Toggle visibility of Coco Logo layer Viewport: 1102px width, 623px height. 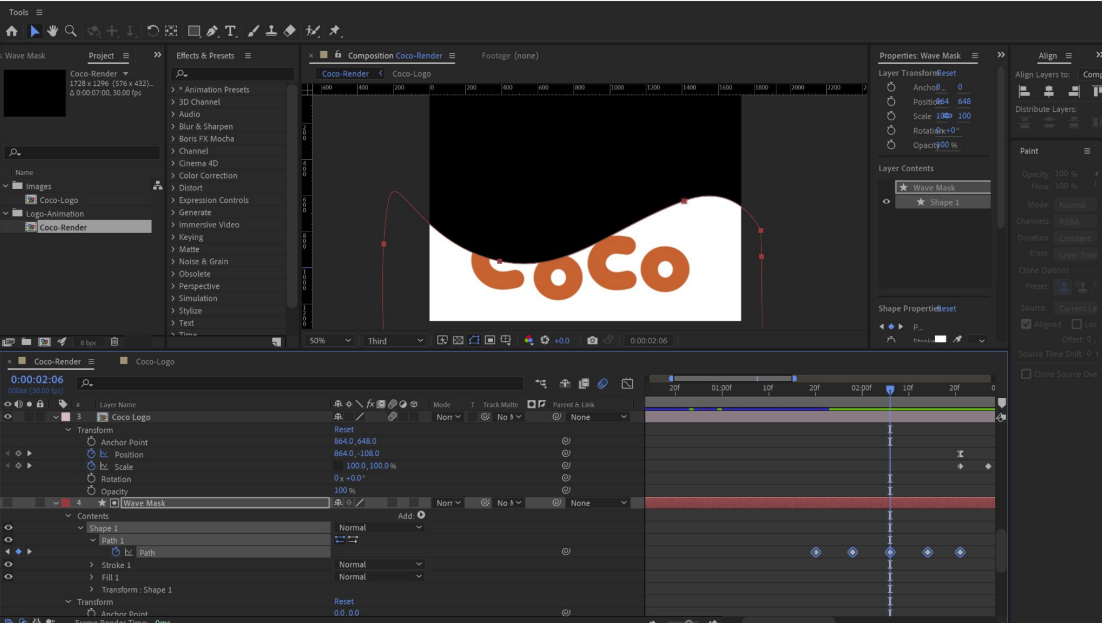[x=8, y=417]
